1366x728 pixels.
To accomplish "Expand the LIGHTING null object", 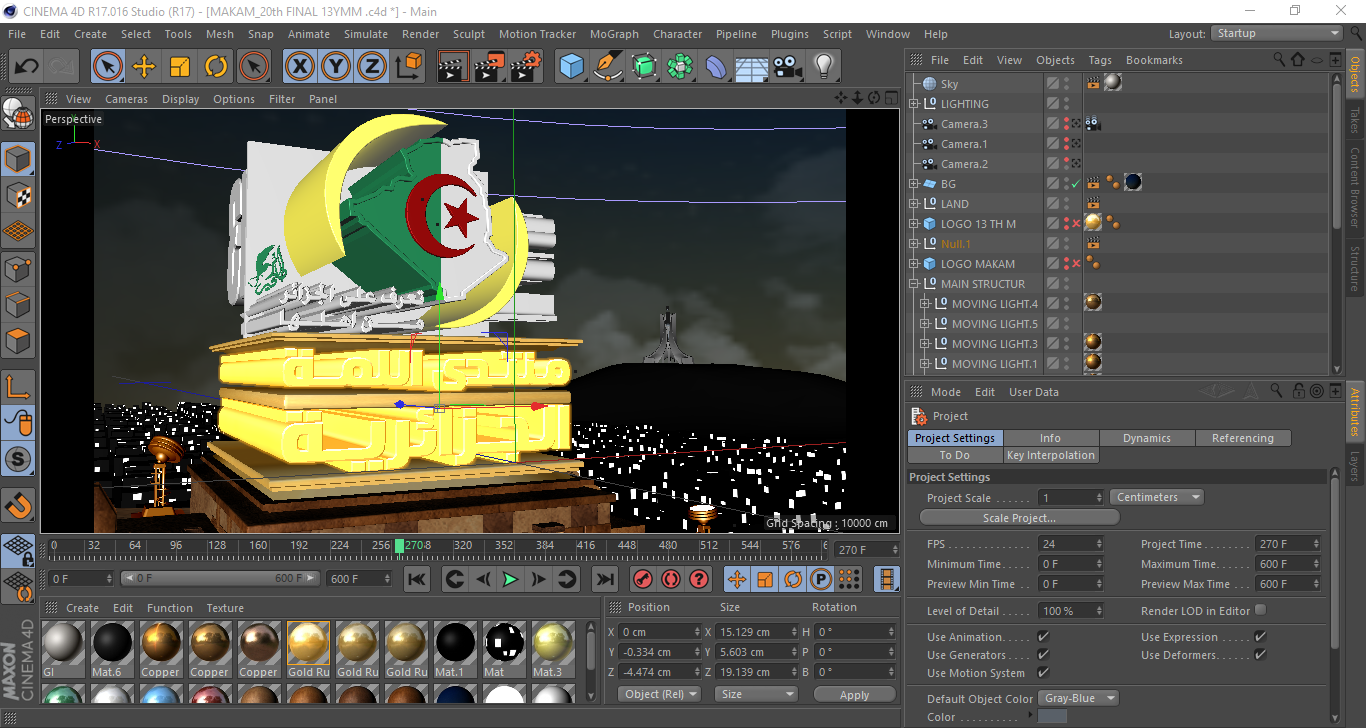I will pos(913,104).
